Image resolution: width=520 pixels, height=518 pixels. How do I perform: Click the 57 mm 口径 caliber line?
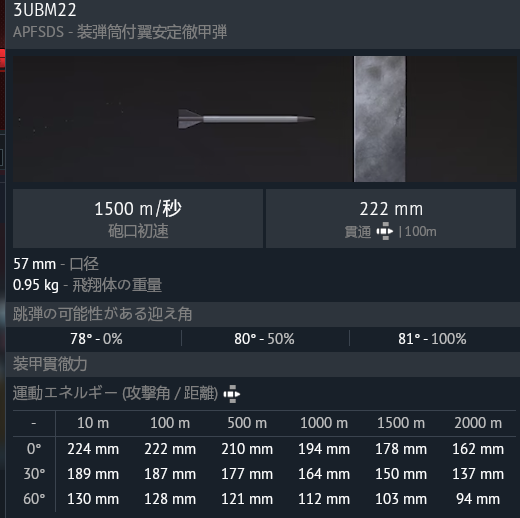pyautogui.click(x=56, y=264)
